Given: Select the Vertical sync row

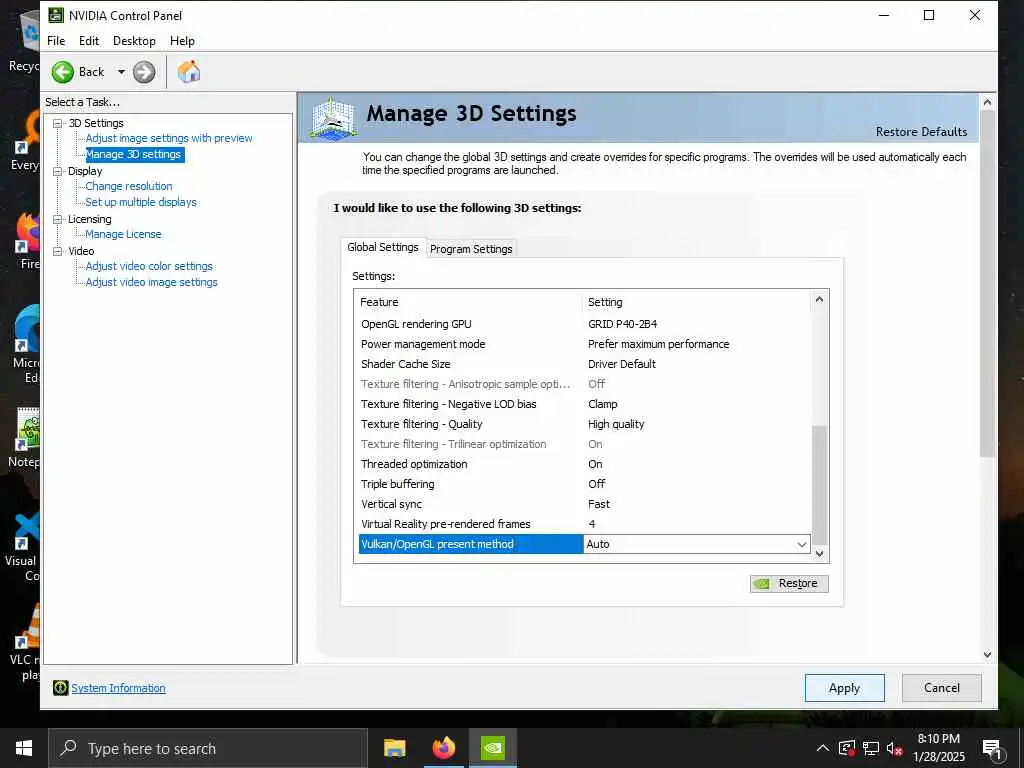Looking at the screenshot, I should tap(584, 504).
